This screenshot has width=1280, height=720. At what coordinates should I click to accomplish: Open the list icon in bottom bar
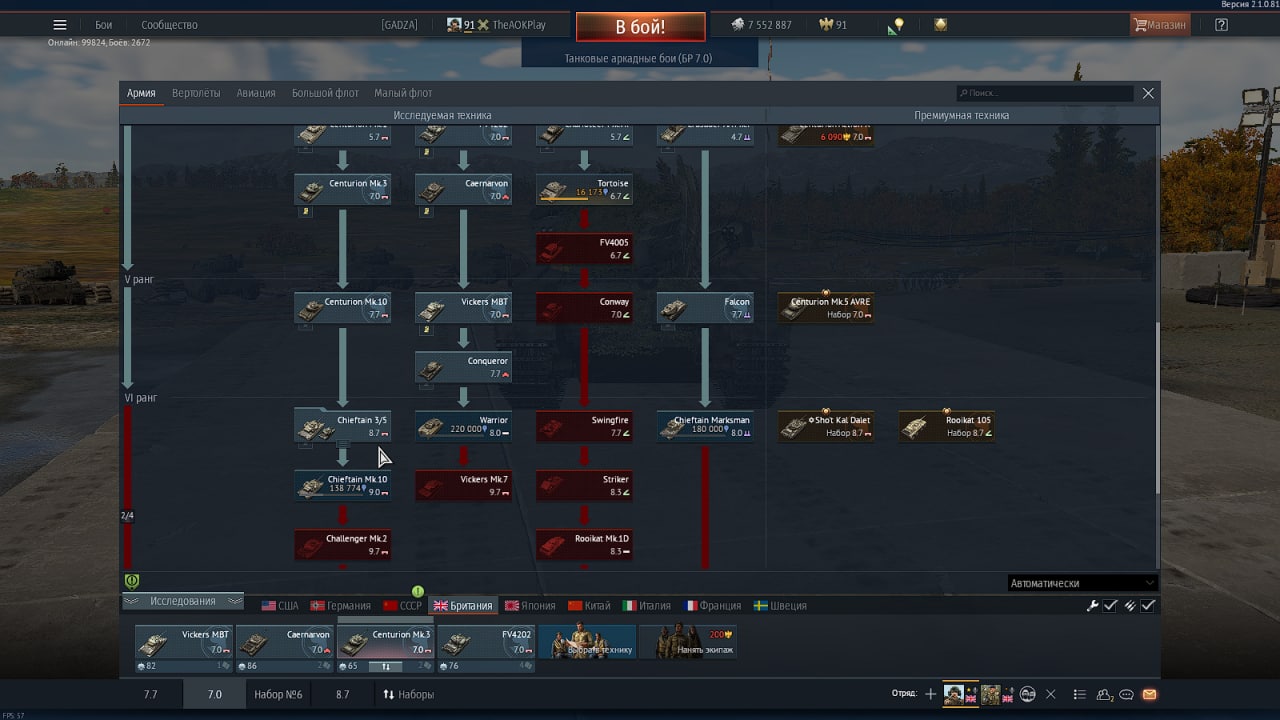(1079, 694)
